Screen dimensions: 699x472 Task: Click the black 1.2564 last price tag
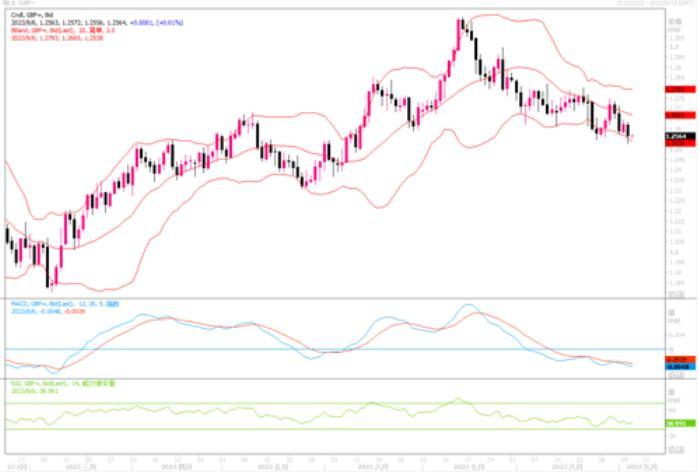[680, 136]
